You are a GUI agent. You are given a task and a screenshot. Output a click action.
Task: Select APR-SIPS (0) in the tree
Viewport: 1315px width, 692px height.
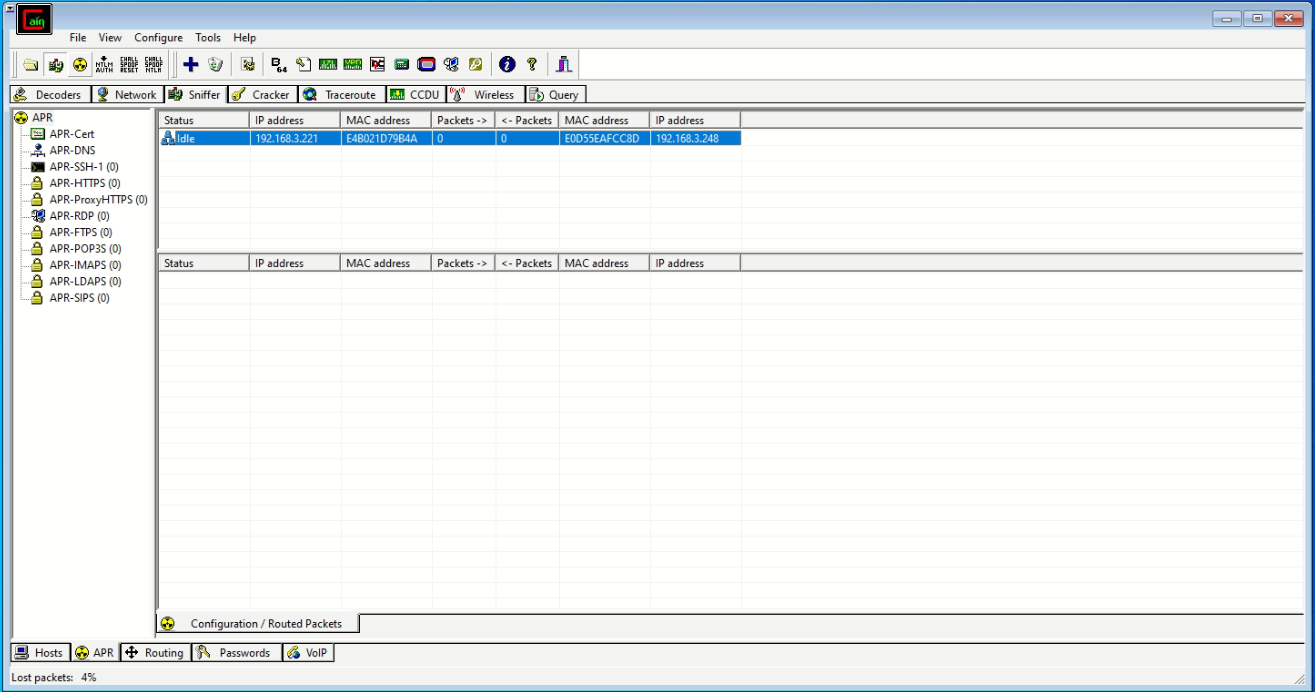[x=80, y=298]
